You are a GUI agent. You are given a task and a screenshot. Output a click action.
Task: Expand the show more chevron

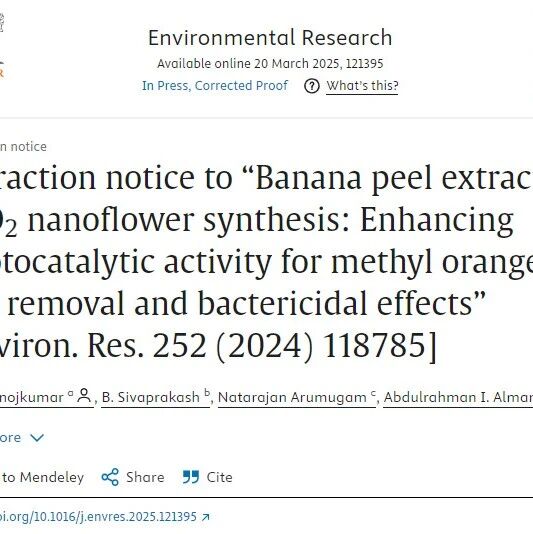[37, 437]
